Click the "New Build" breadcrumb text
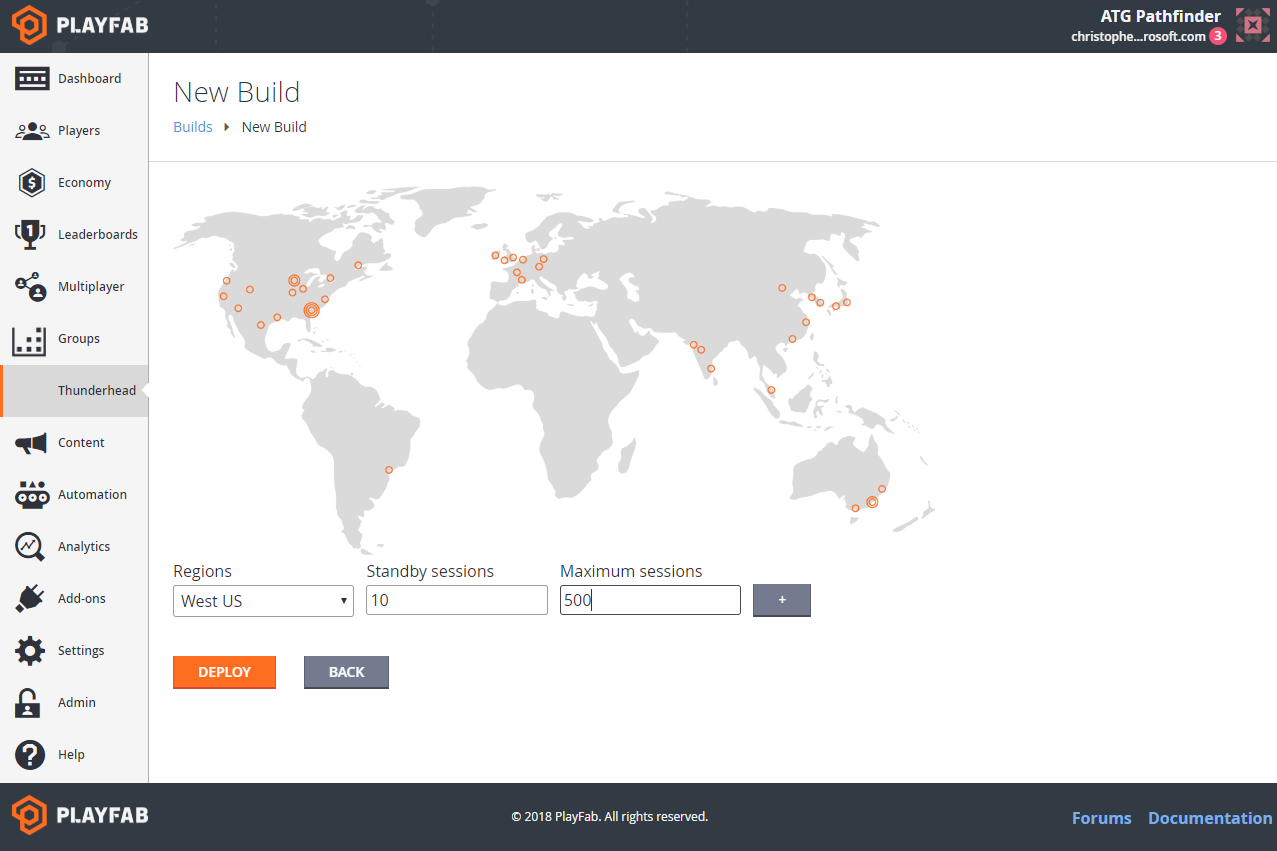1277x851 pixels. point(274,127)
